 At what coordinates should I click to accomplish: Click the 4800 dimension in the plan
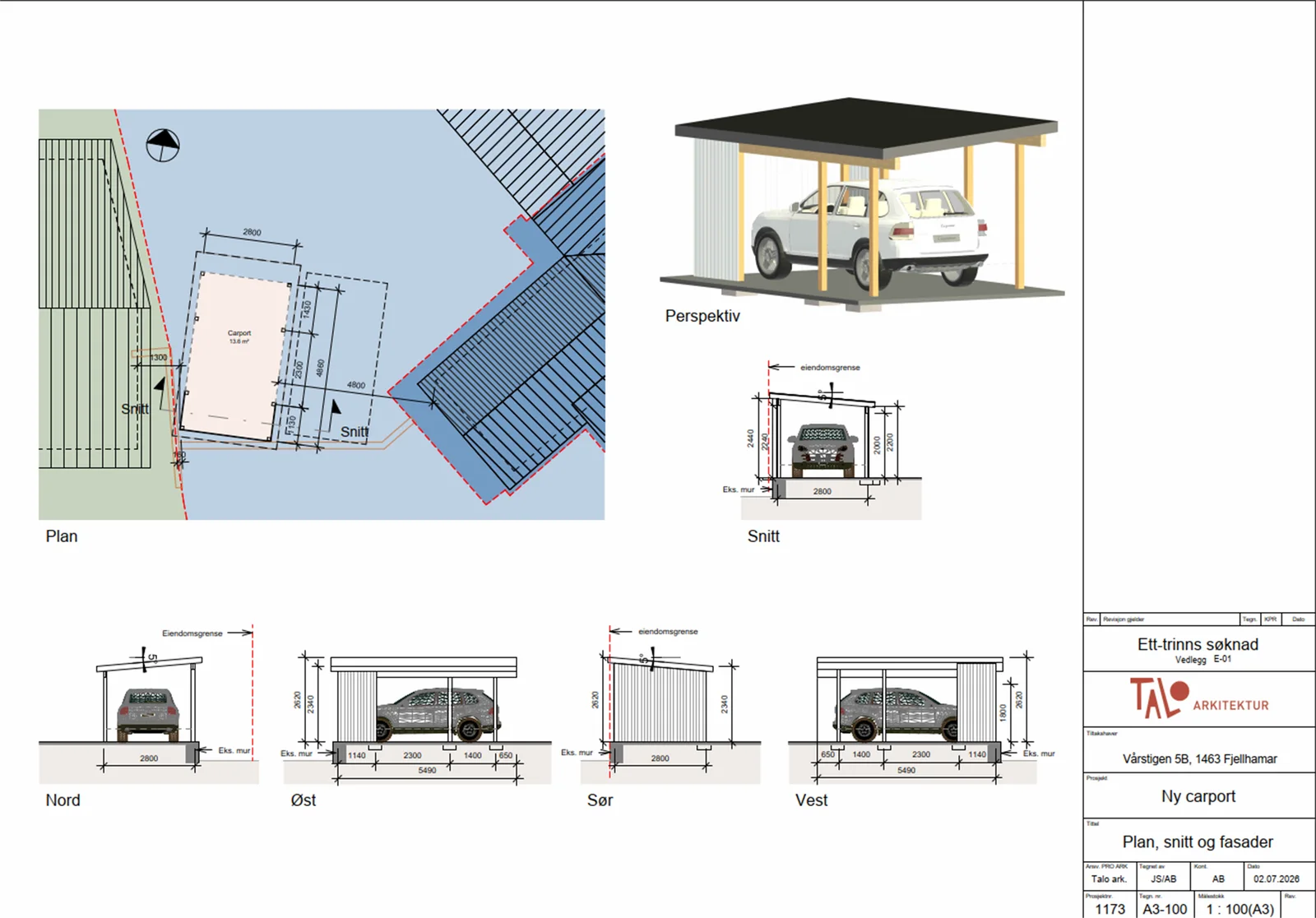(x=356, y=385)
